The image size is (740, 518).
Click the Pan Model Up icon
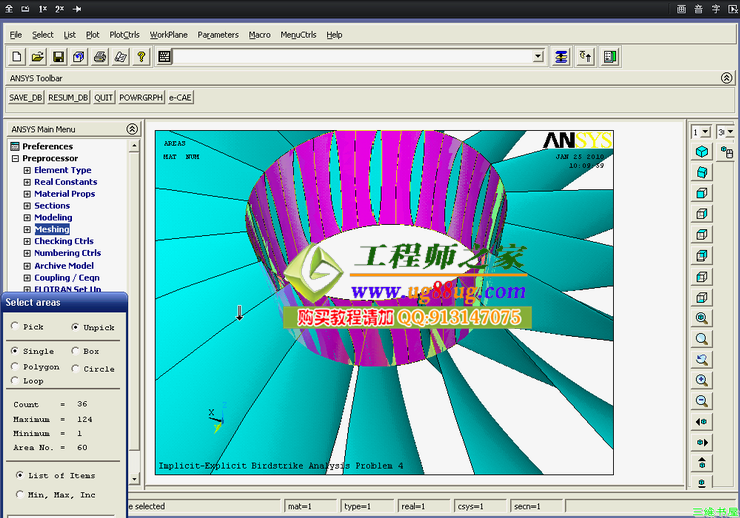pyautogui.click(x=702, y=463)
